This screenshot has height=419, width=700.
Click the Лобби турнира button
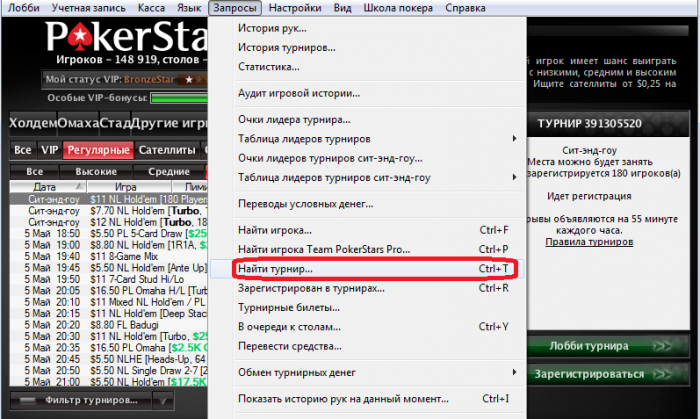click(x=608, y=346)
